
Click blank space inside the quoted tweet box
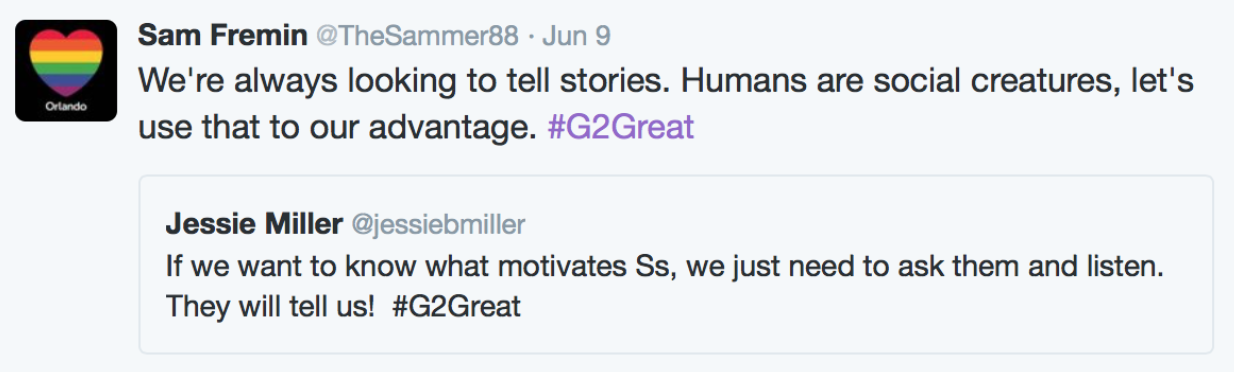point(860,310)
